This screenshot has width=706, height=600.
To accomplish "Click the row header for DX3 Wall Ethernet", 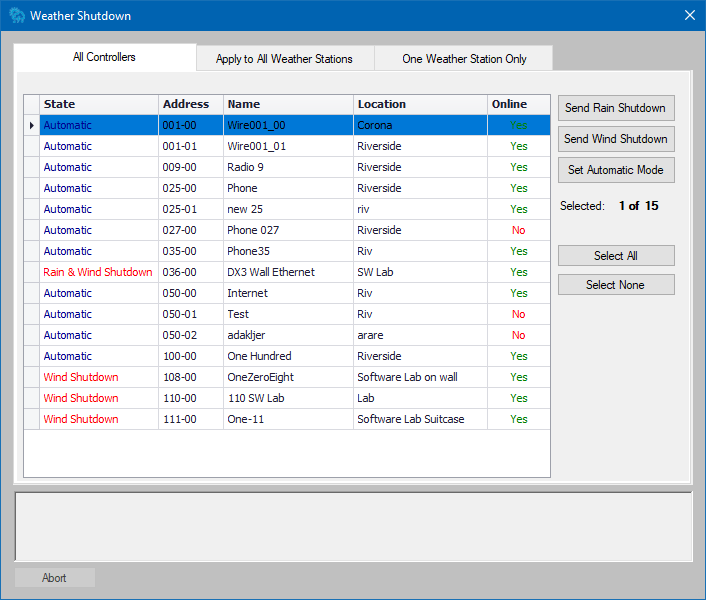I will (x=32, y=272).
